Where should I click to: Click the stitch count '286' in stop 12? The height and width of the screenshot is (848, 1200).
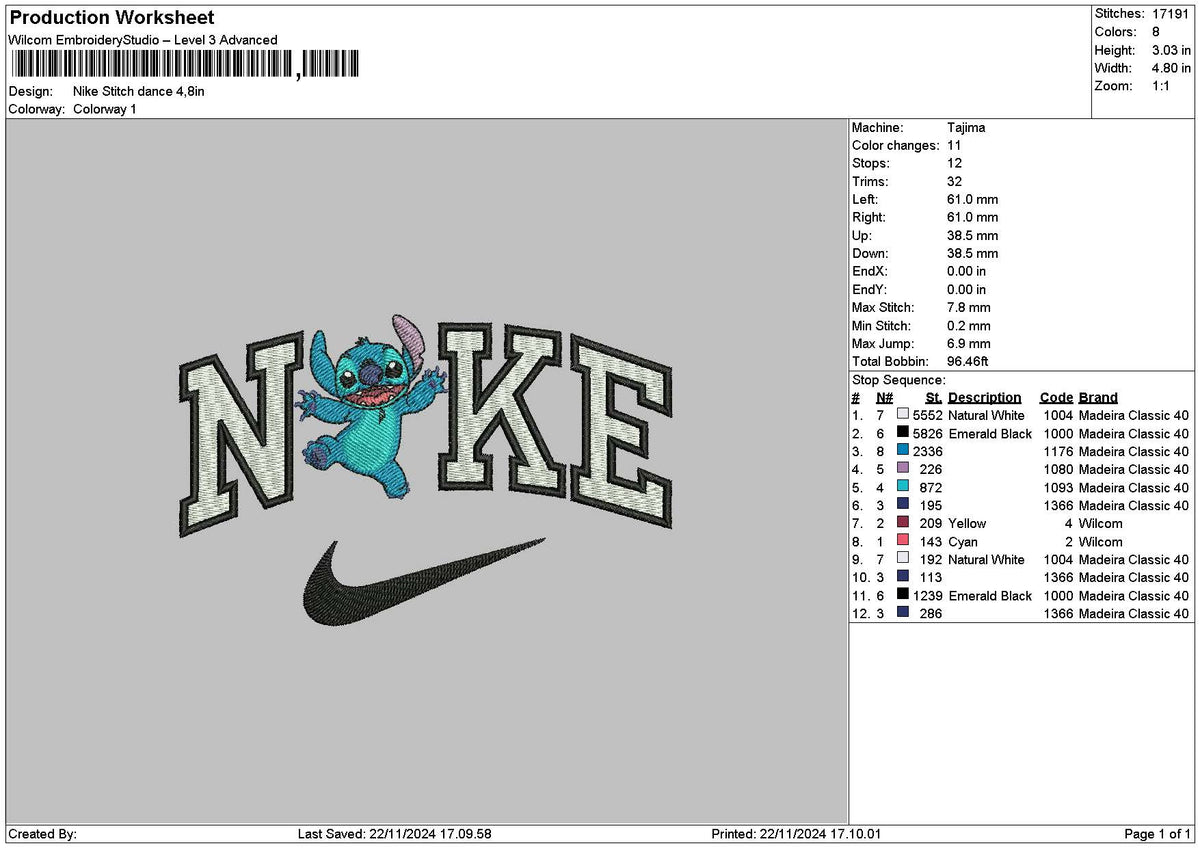tap(932, 614)
